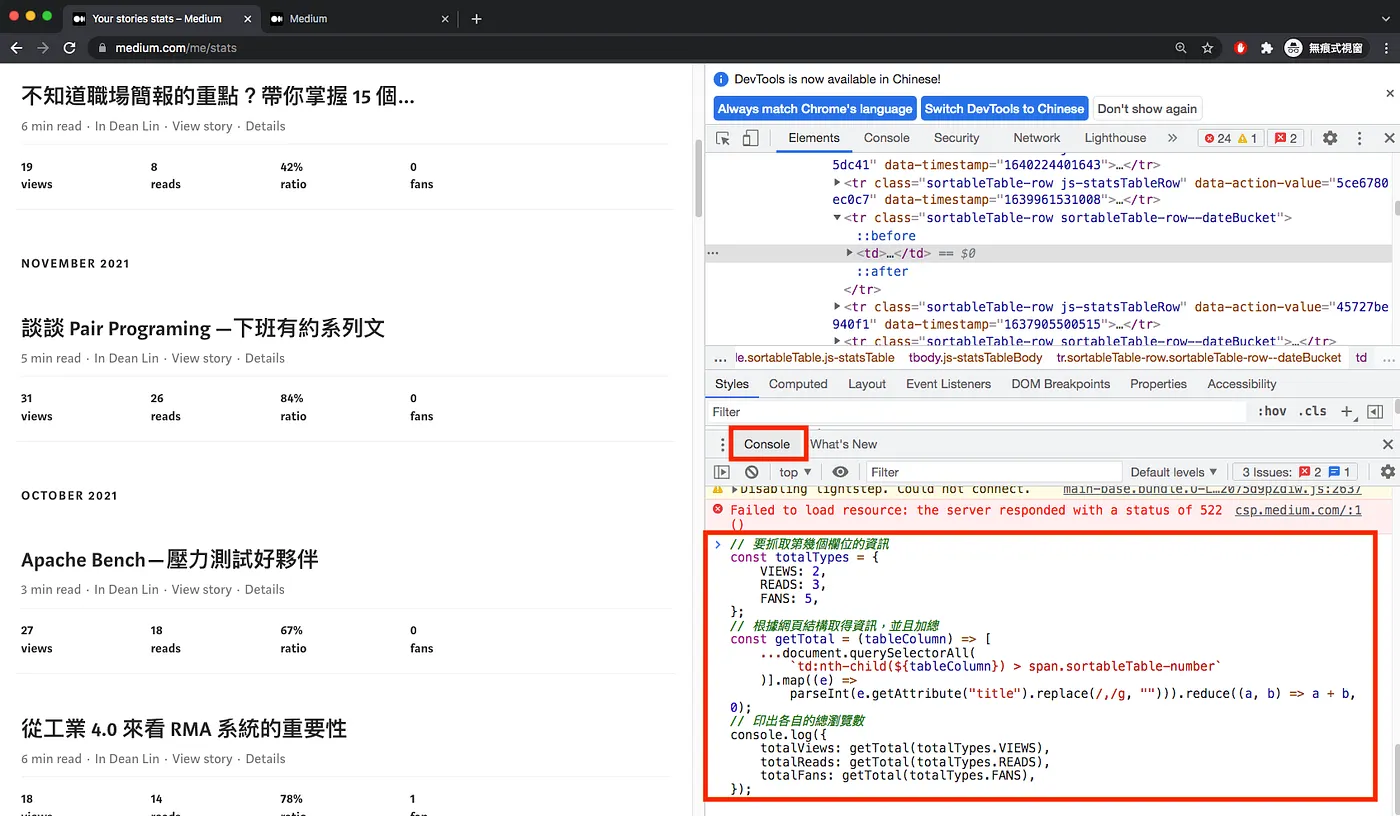This screenshot has width=1400, height=816.
Task: Open the DevTools three-dot customize menu
Action: tap(1359, 138)
